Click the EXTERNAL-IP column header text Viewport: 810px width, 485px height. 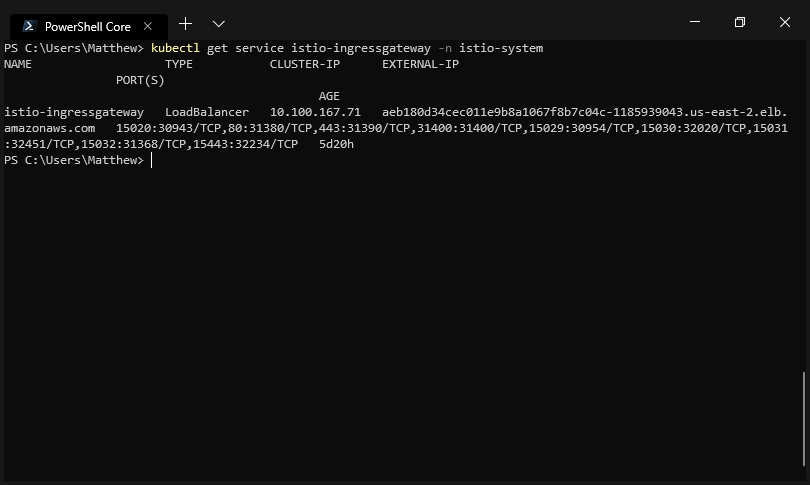pyautogui.click(x=420, y=64)
